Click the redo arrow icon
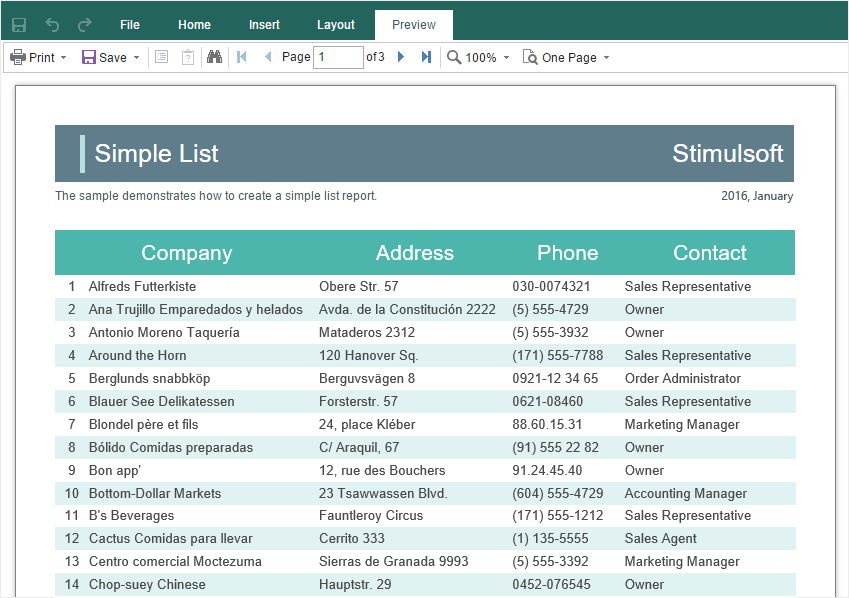Image resolution: width=849 pixels, height=598 pixels. 84,25
